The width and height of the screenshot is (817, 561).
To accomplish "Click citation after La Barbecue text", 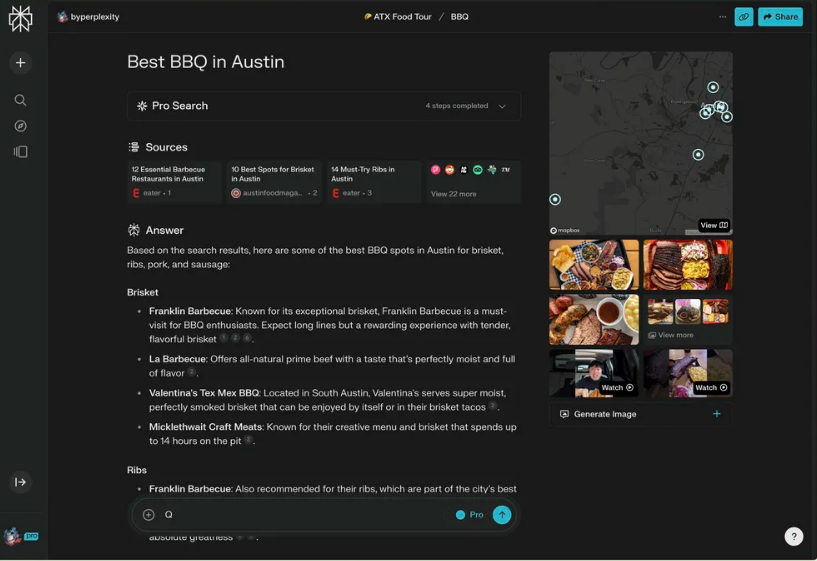I will [x=191, y=372].
